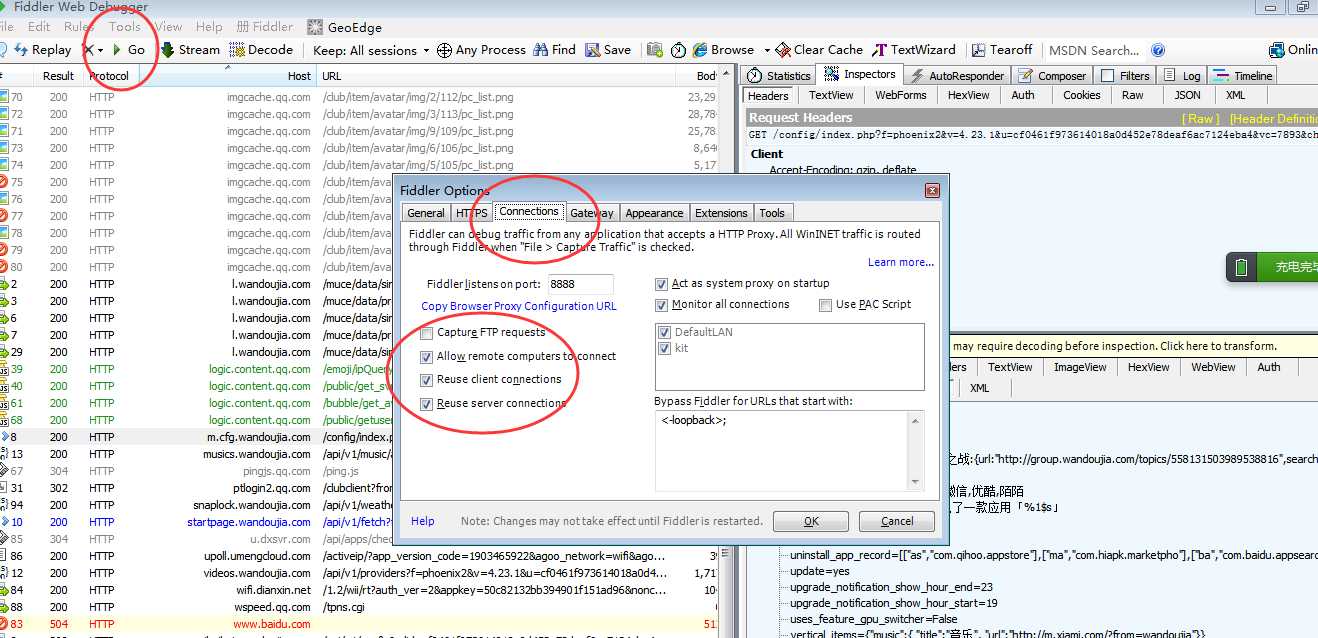Open the View menu

click(x=169, y=27)
